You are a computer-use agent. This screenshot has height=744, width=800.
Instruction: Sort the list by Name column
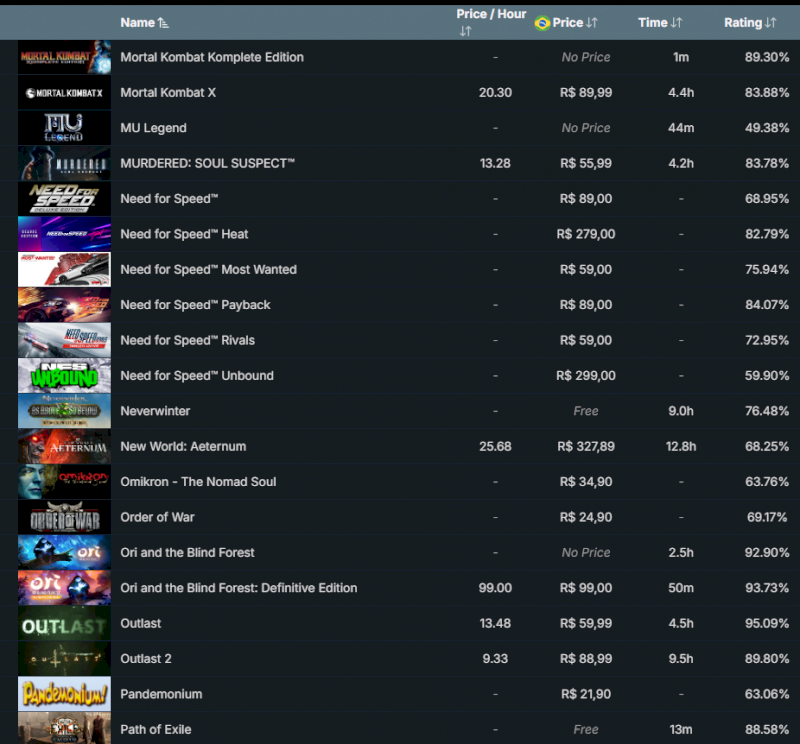pos(144,23)
